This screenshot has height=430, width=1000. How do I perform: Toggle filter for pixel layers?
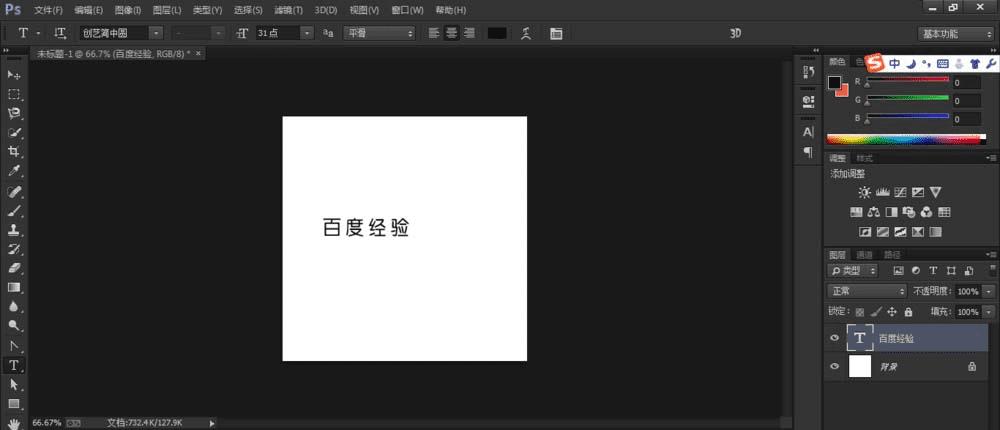pyautogui.click(x=899, y=271)
